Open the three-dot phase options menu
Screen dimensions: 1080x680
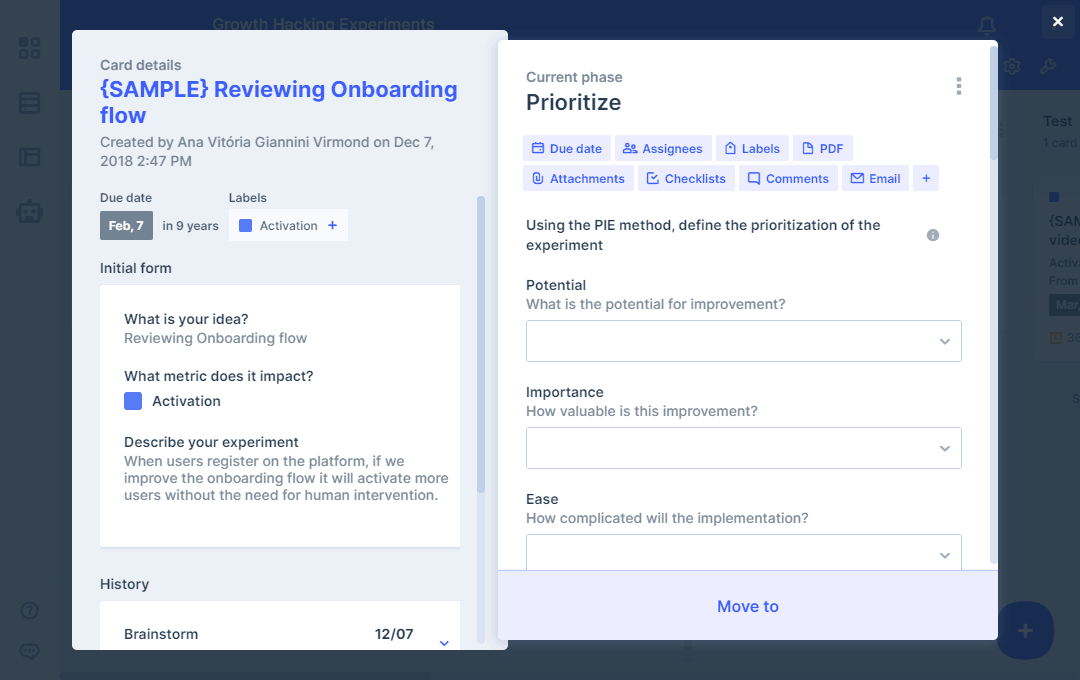point(958,87)
